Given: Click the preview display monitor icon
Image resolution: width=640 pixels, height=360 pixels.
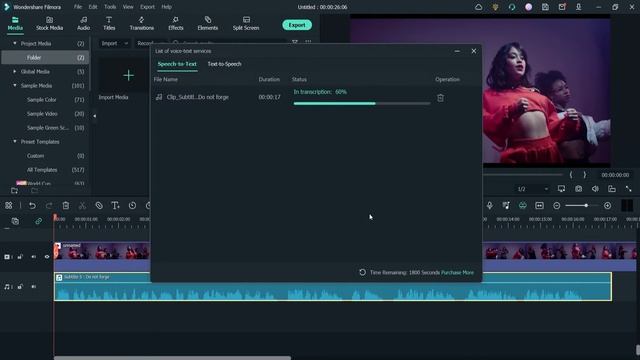Looking at the screenshot, I should pyautogui.click(x=562, y=189).
